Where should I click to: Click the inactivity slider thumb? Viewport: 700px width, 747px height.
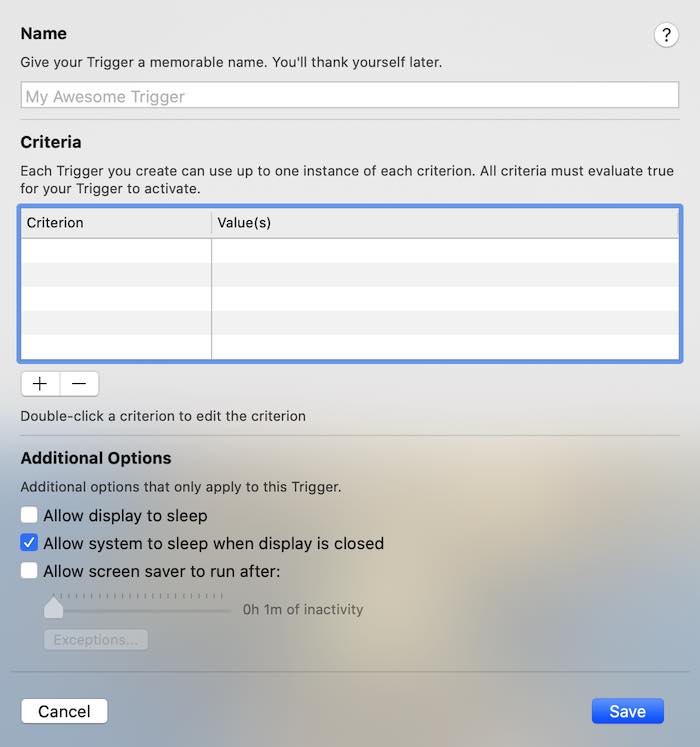53,607
